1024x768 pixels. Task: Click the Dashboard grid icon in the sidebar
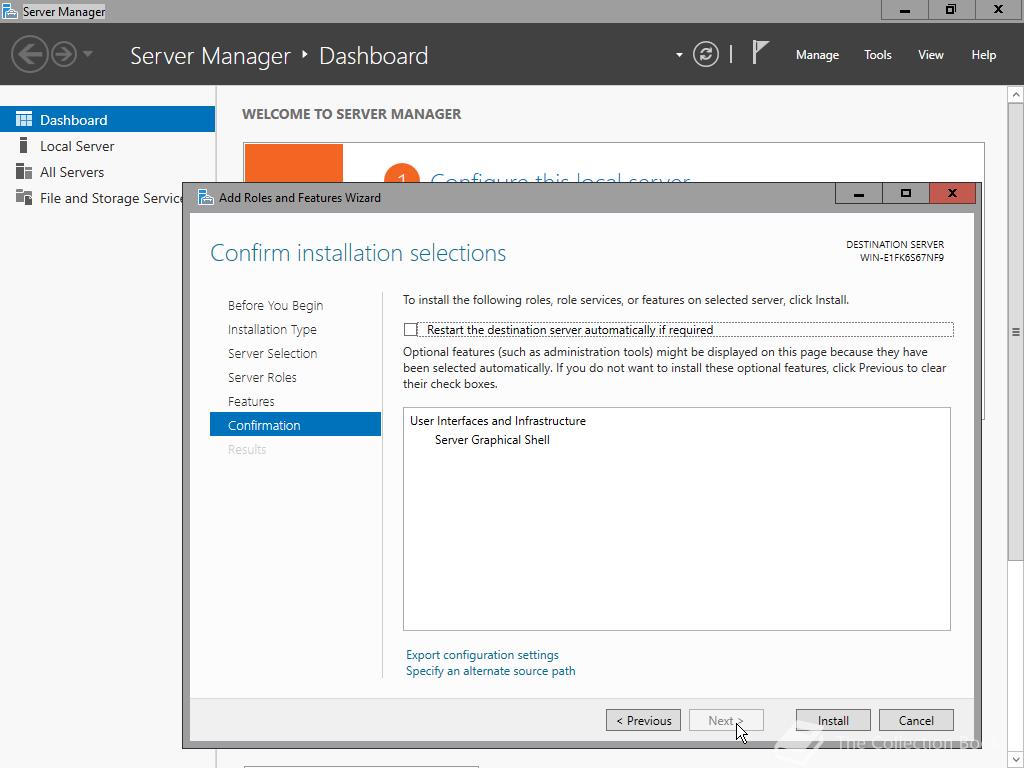(24, 119)
